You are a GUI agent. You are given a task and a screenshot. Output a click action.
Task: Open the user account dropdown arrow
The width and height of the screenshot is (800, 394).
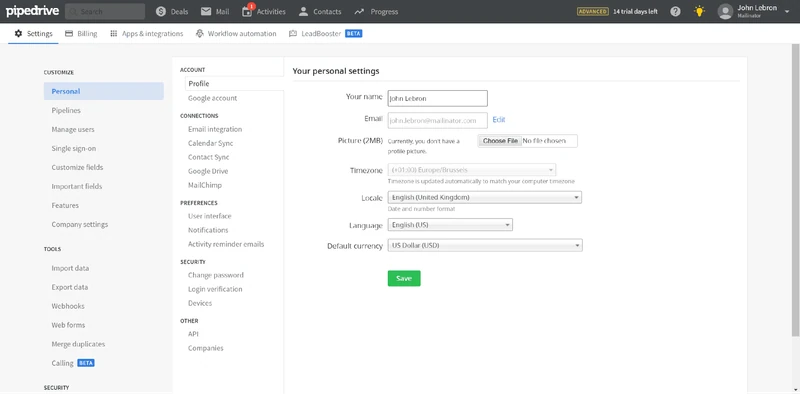787,11
